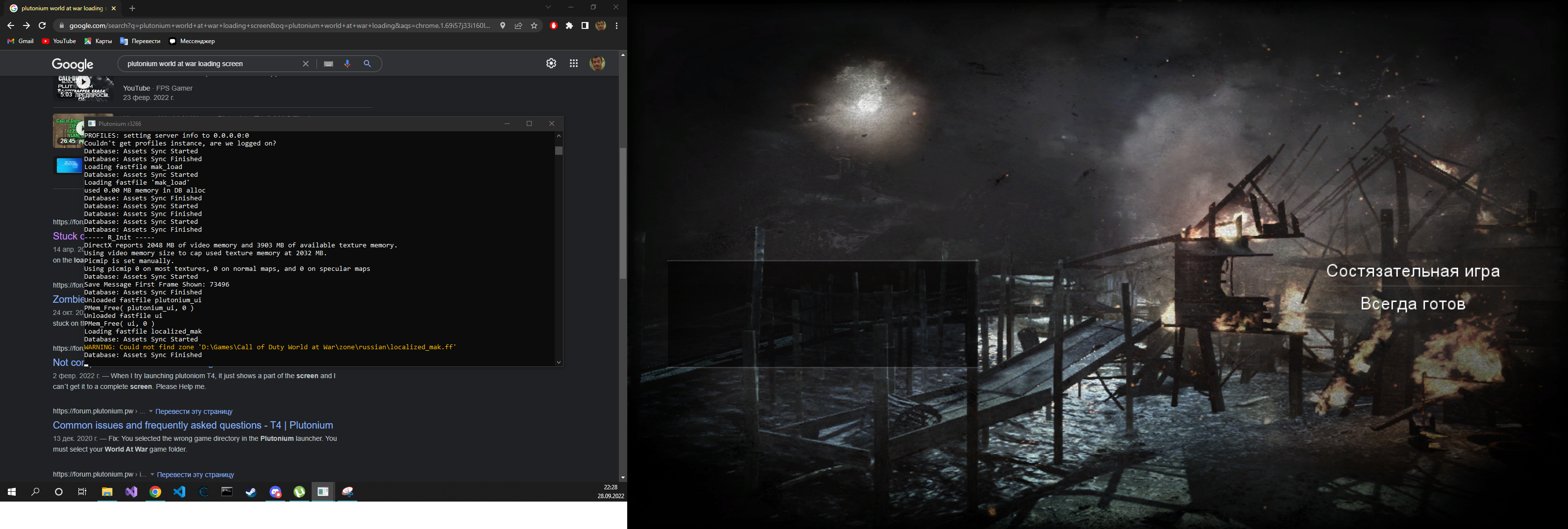1568x529 pixels.
Task: Open the YouTube bookmark
Action: [59, 42]
